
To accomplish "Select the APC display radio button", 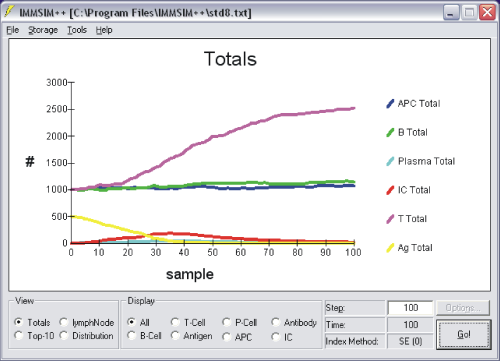I will [227, 337].
